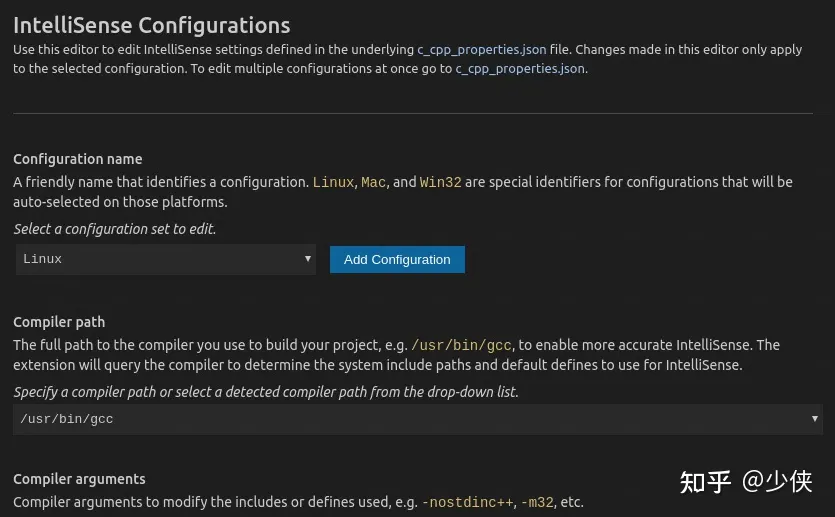835x517 pixels.
Task: Click the -nostdinc++ example argument
Action: pyautogui.click(x=467, y=502)
